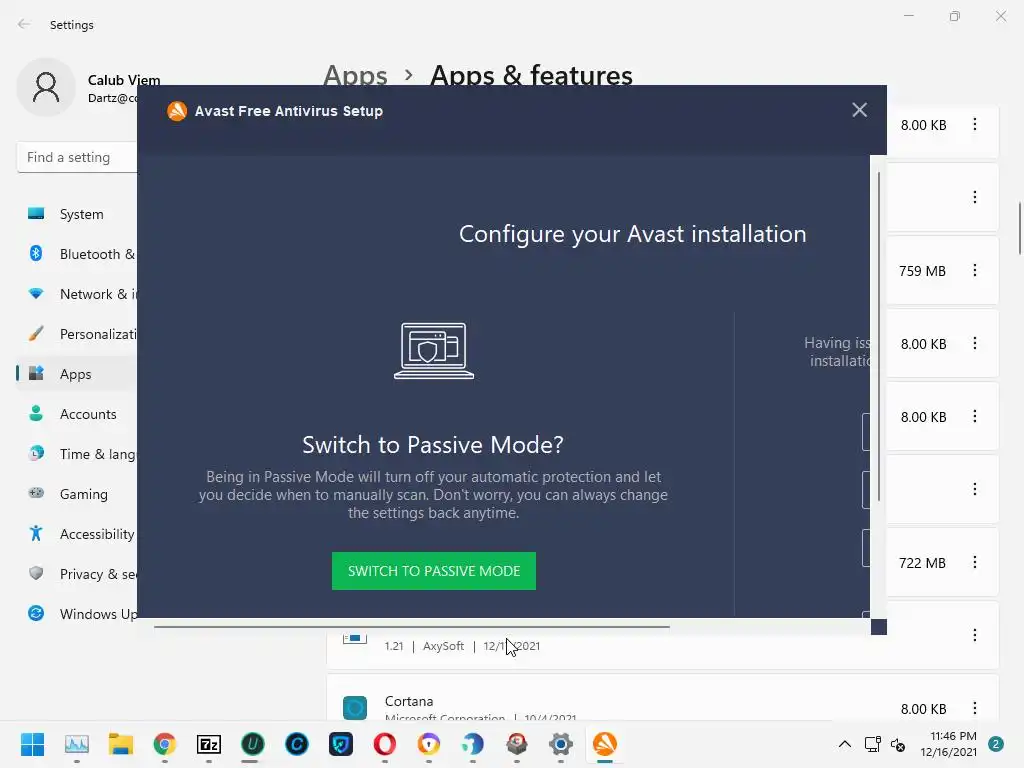Close the Avast Free Antivirus Setup dialog

(x=859, y=110)
